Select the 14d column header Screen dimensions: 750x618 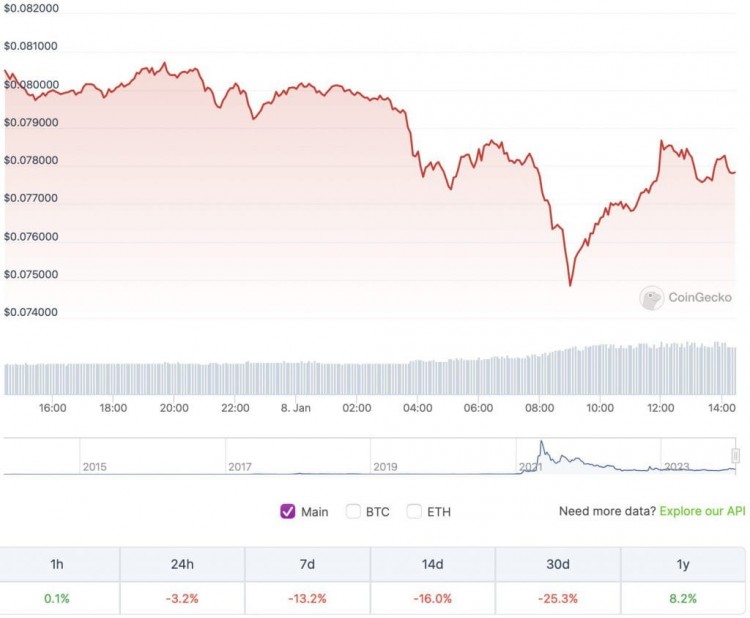pos(432,565)
